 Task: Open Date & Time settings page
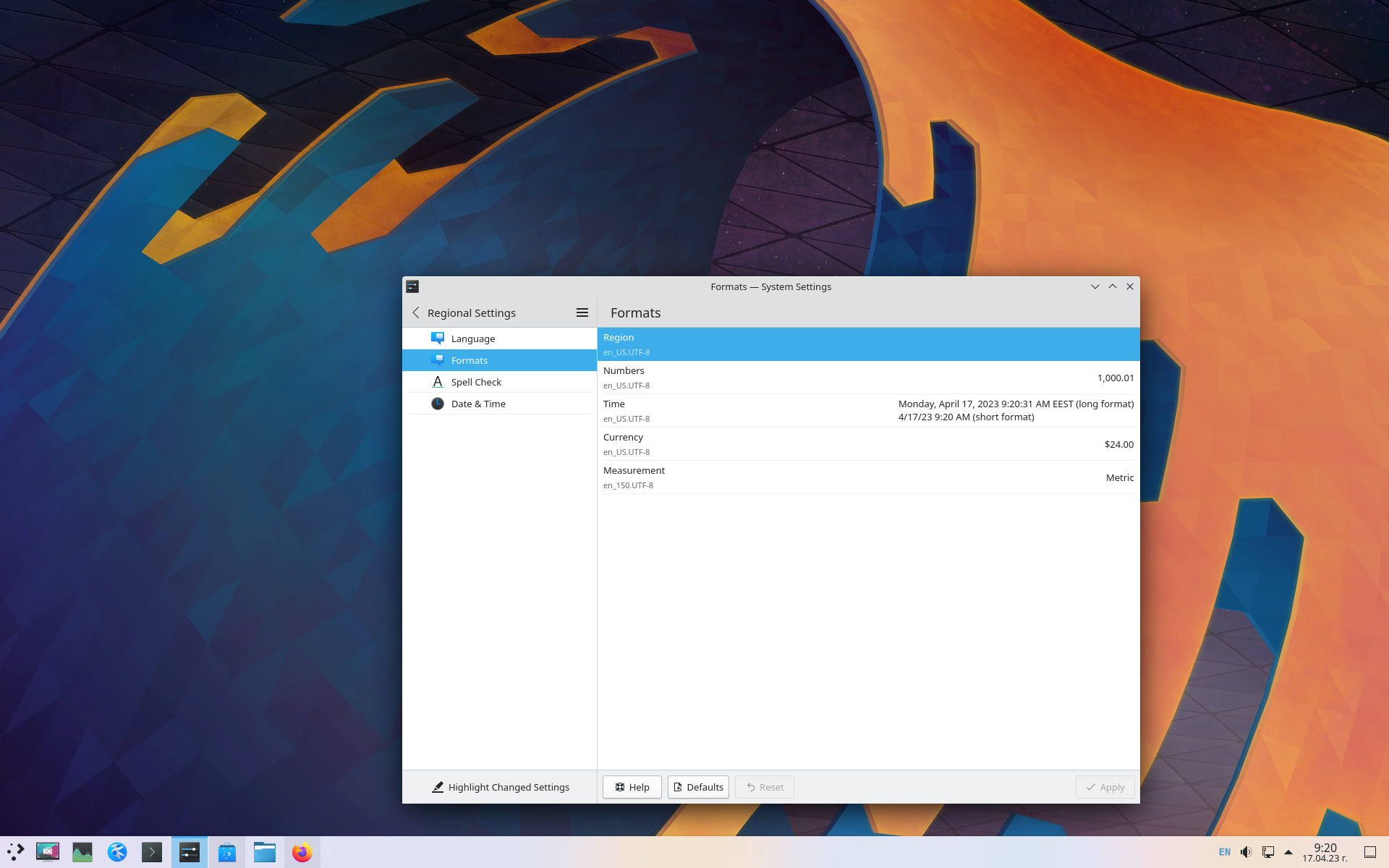click(478, 404)
